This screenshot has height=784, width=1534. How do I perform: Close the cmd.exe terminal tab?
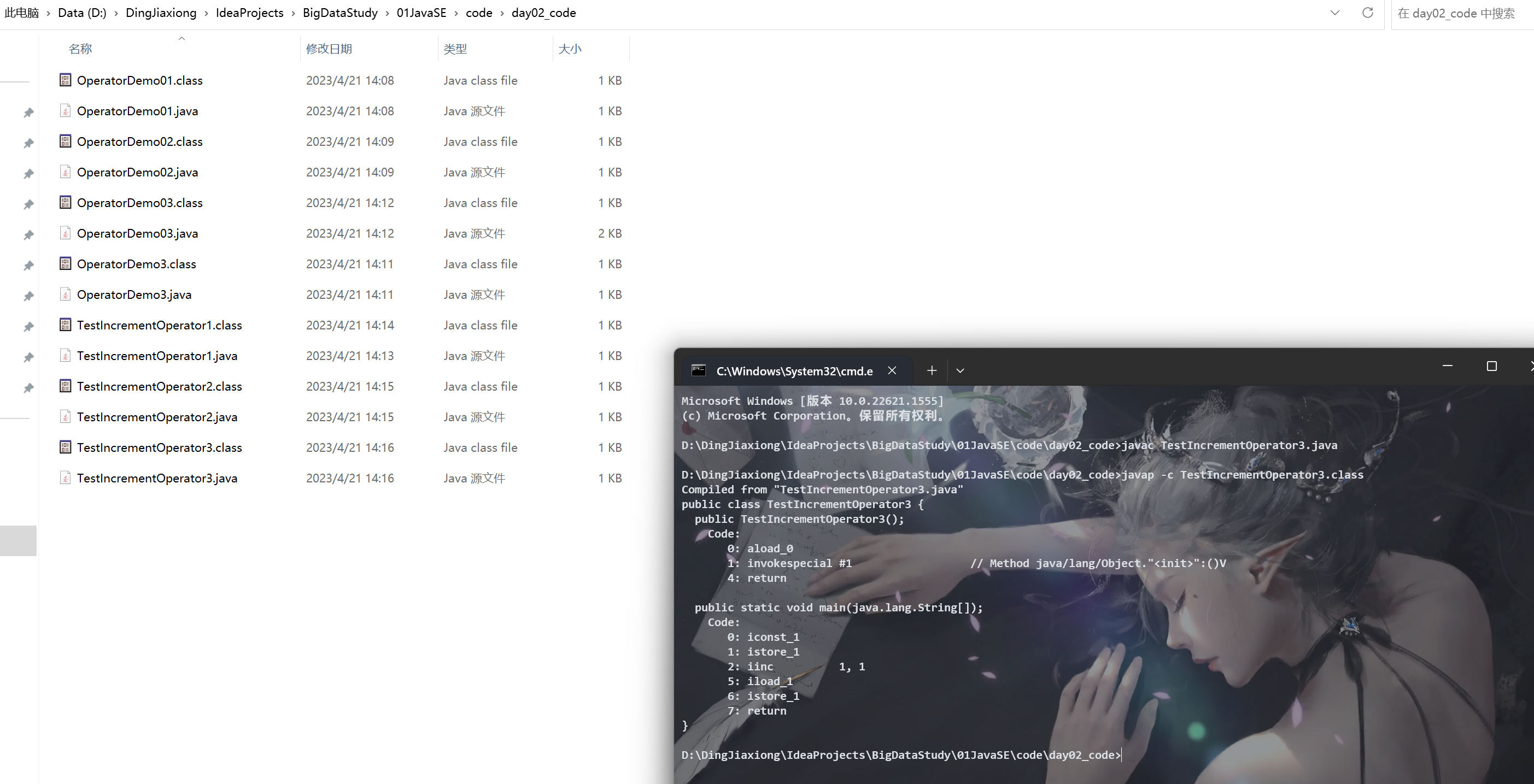click(892, 370)
